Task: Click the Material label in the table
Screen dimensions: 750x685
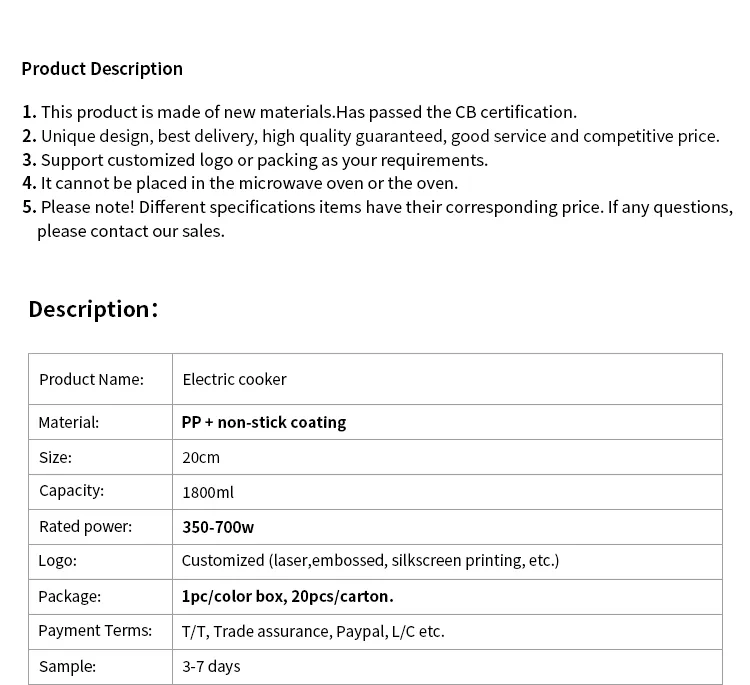Action: point(69,422)
